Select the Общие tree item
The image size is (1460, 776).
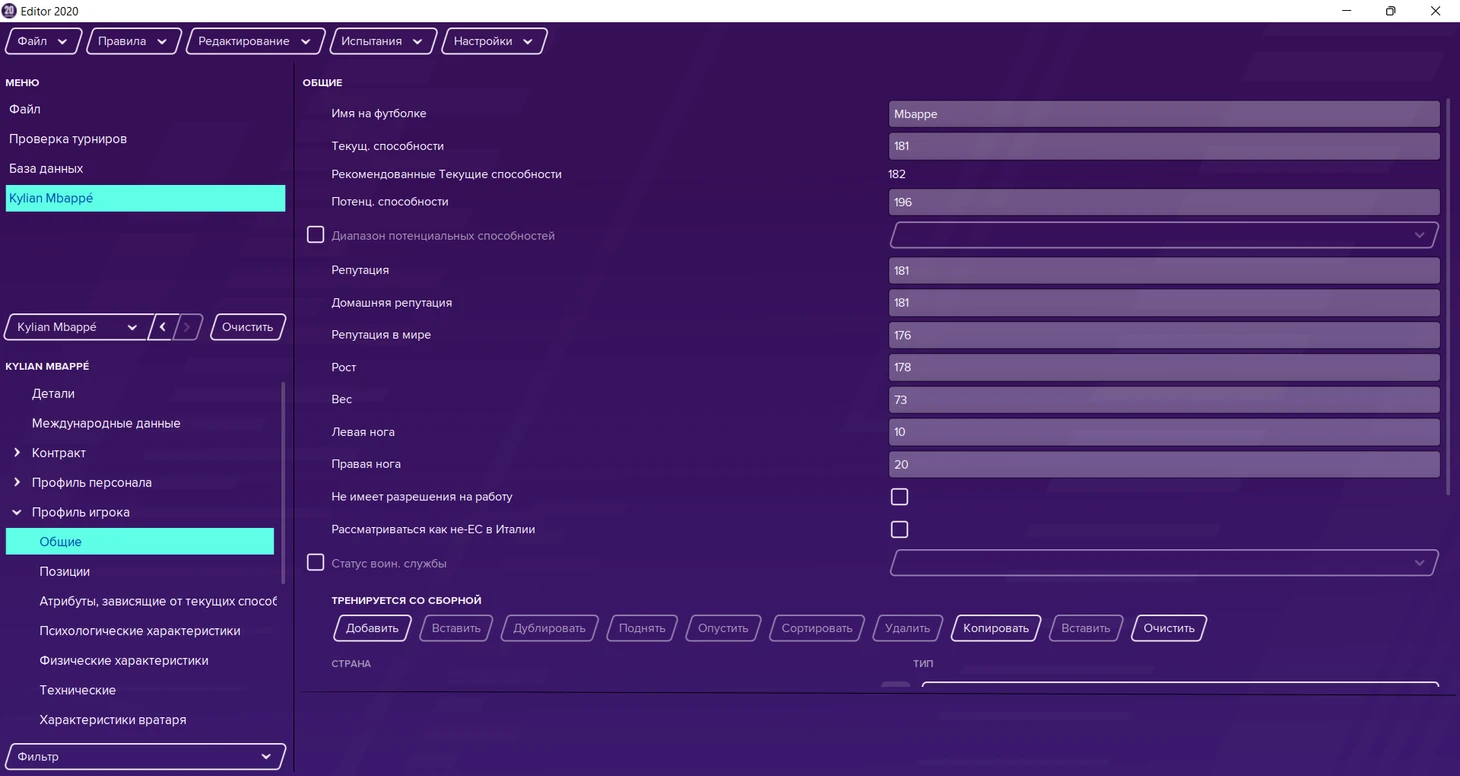pyautogui.click(x=140, y=541)
